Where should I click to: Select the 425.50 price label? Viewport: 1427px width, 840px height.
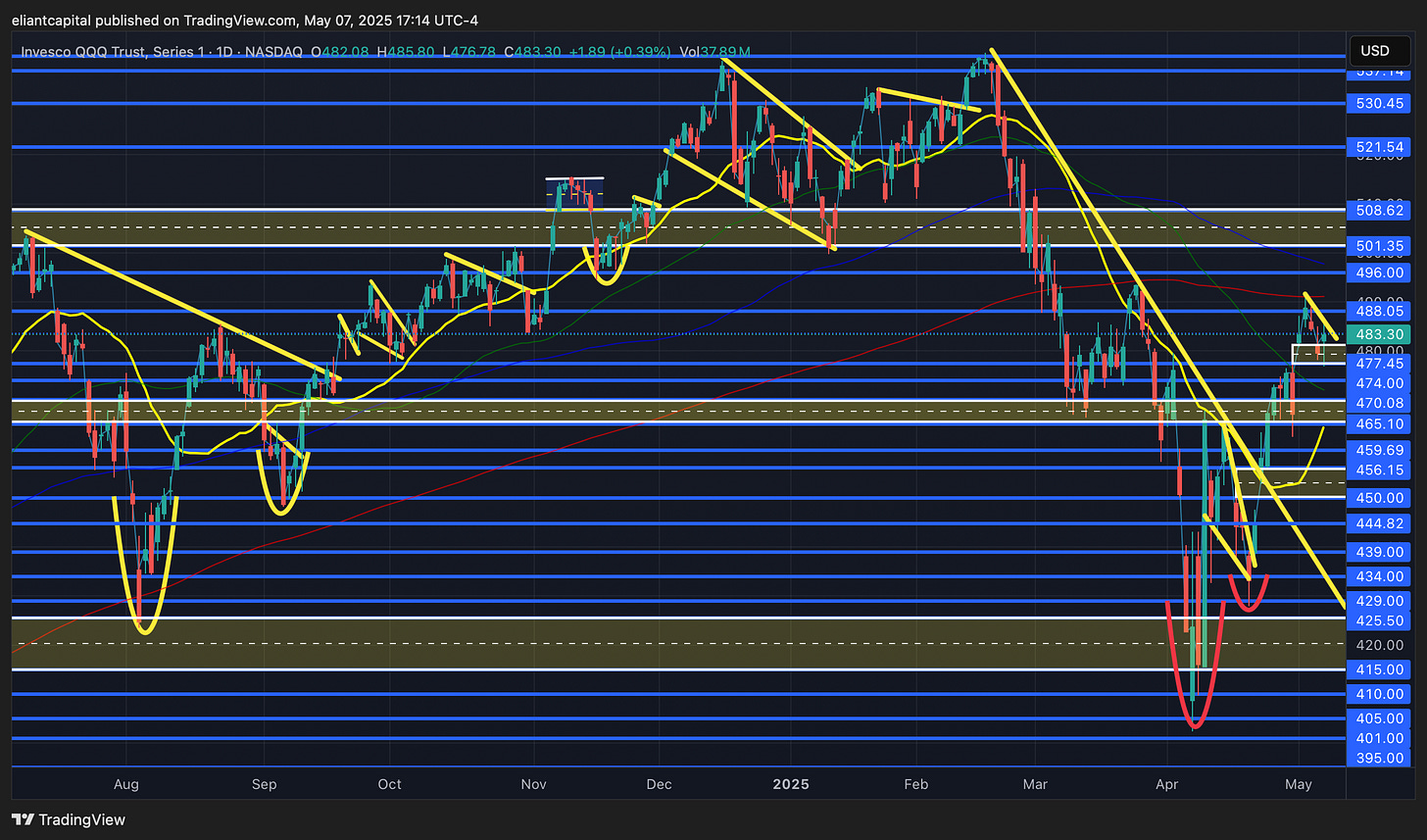[1379, 620]
